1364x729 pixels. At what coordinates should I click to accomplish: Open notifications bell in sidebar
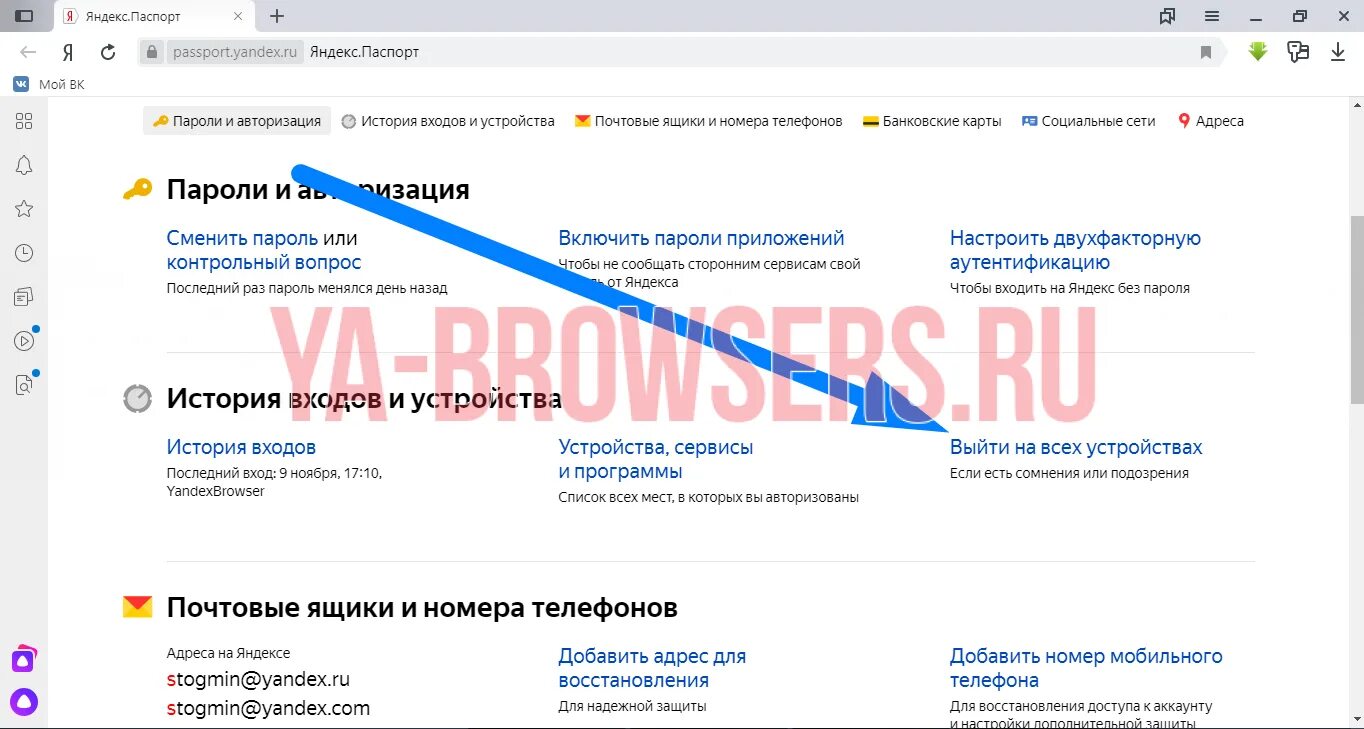tap(24, 165)
